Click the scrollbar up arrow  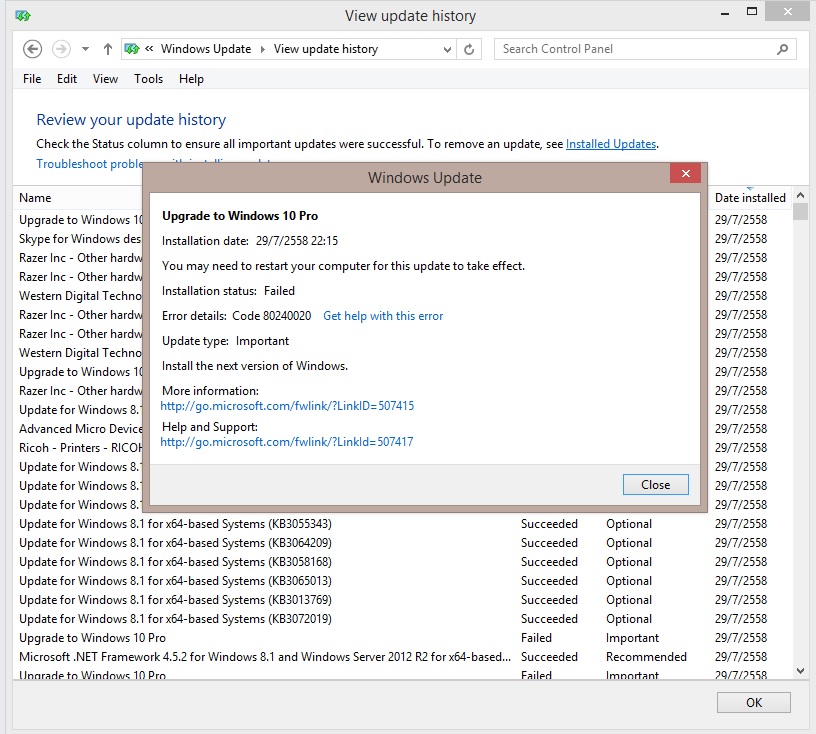coord(800,195)
